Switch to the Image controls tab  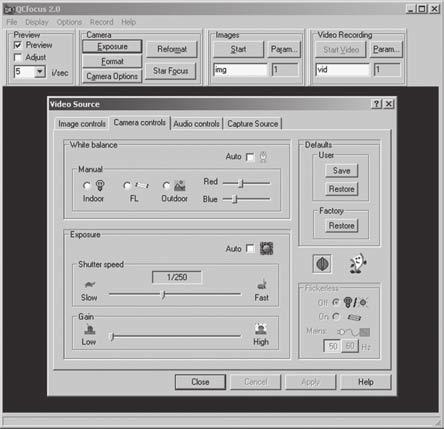click(x=82, y=124)
